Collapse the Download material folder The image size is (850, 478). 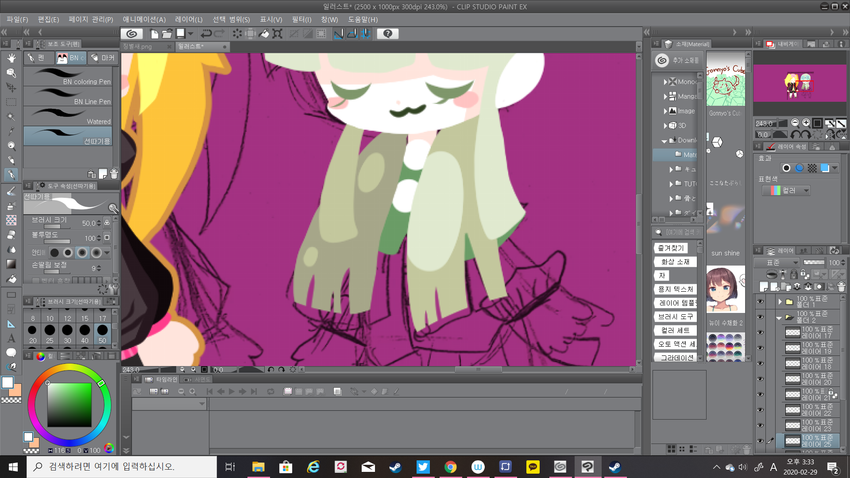point(665,140)
